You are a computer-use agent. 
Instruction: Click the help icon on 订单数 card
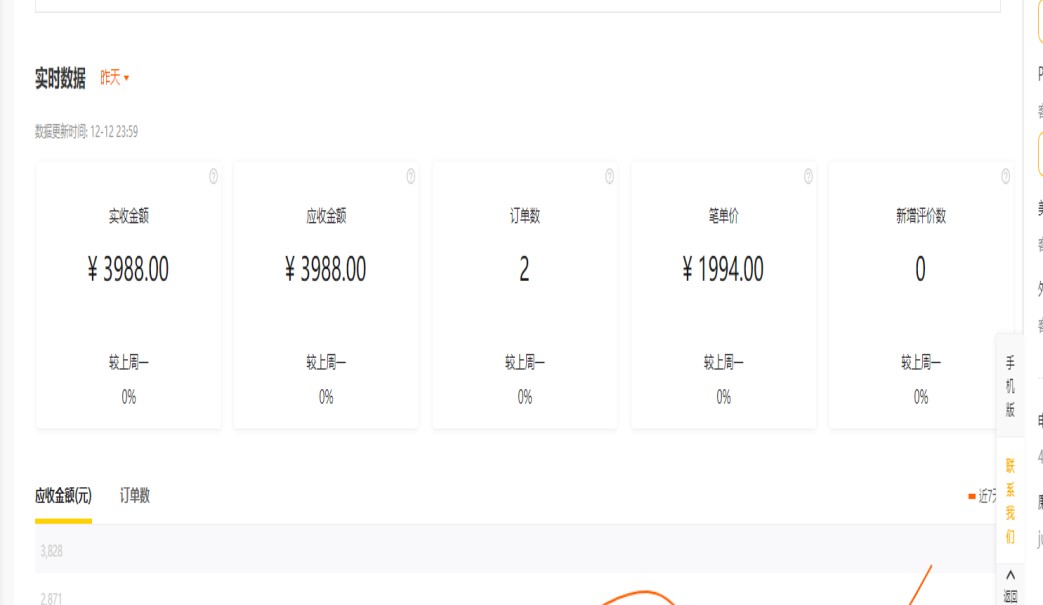click(x=609, y=176)
